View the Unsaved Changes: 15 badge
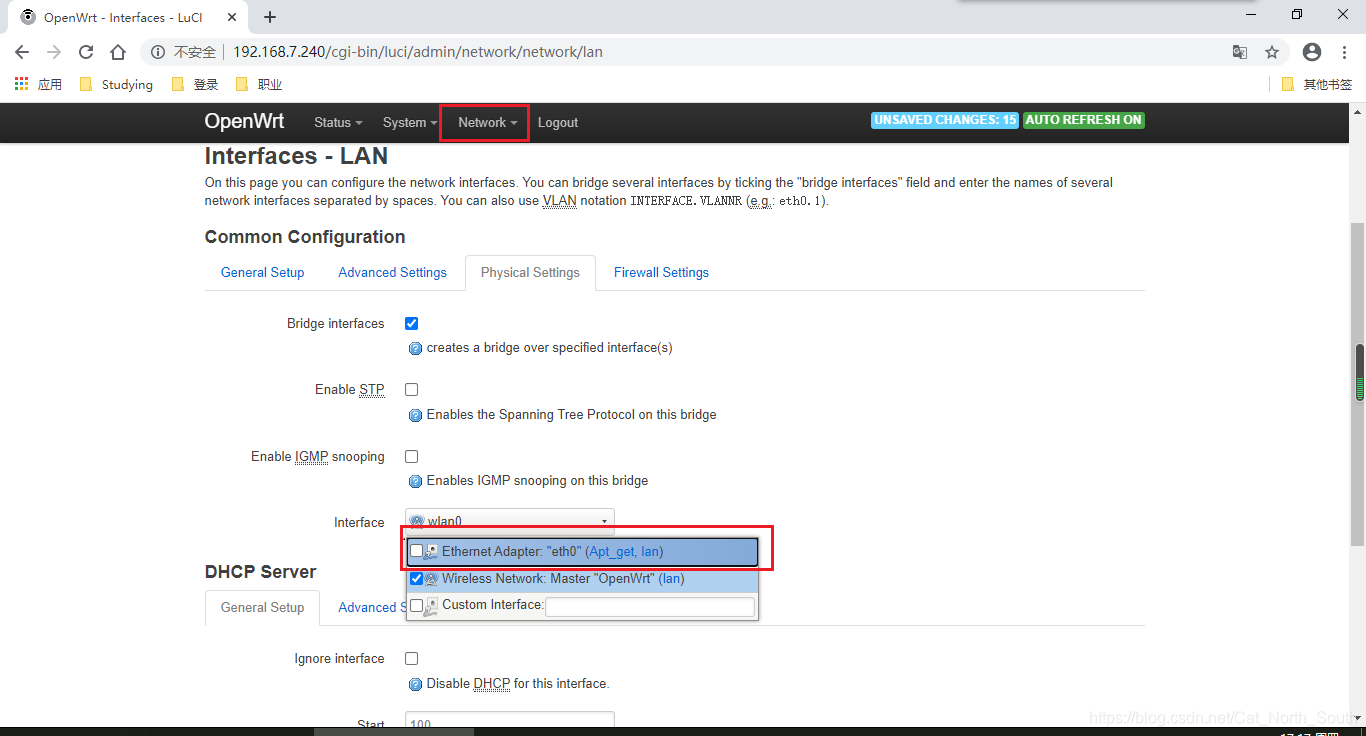This screenshot has width=1366, height=736. tap(945, 120)
